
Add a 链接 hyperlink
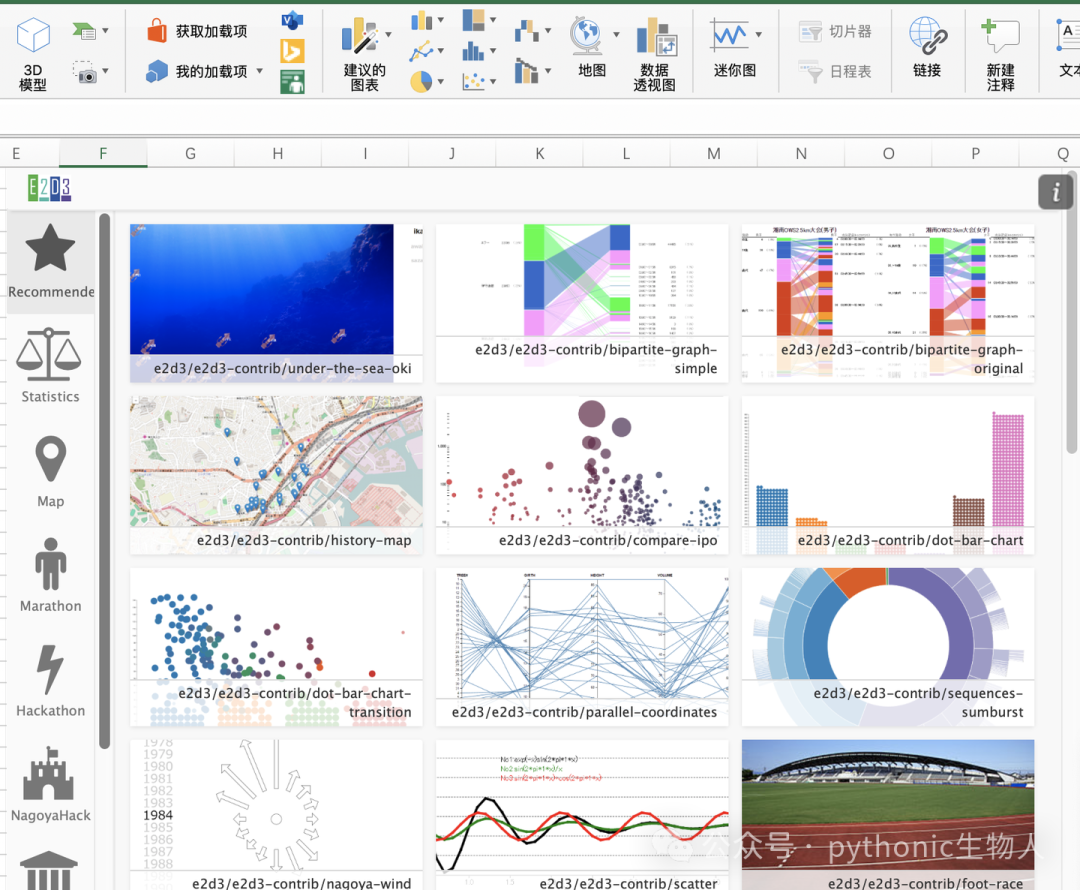[927, 47]
